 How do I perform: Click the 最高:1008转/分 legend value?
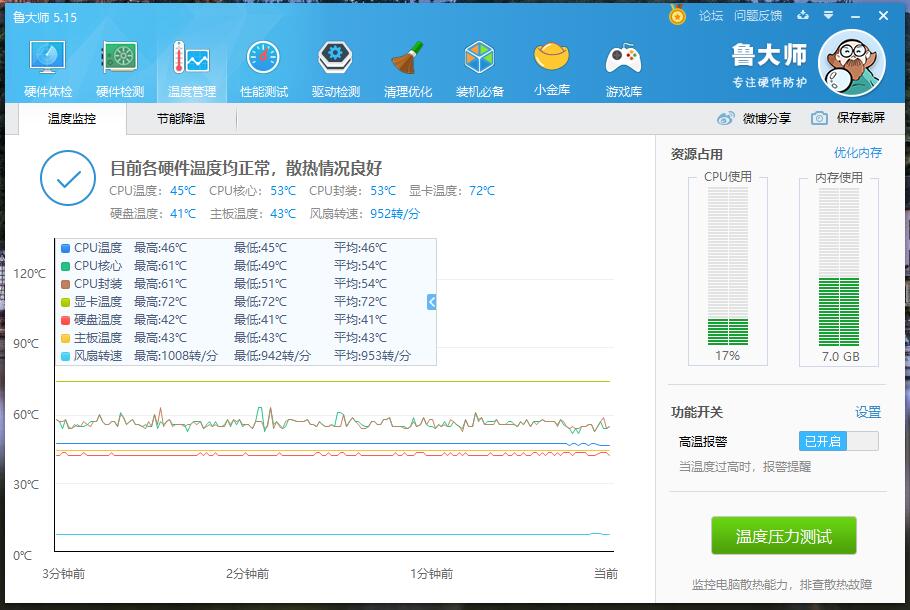point(176,355)
